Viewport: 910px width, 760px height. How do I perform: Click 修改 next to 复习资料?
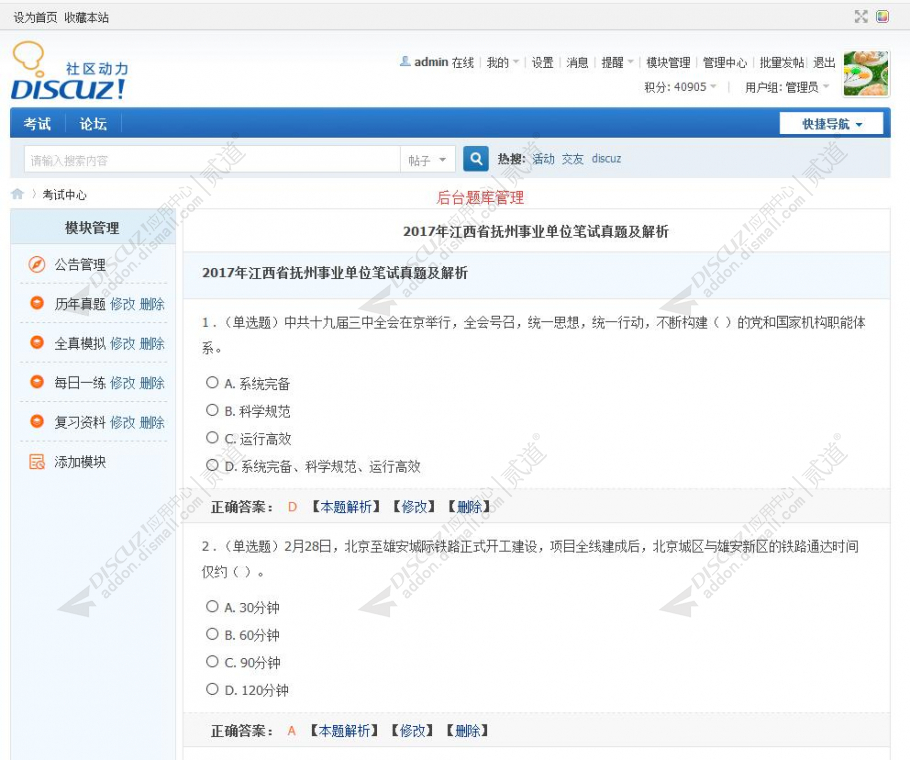(x=122, y=422)
